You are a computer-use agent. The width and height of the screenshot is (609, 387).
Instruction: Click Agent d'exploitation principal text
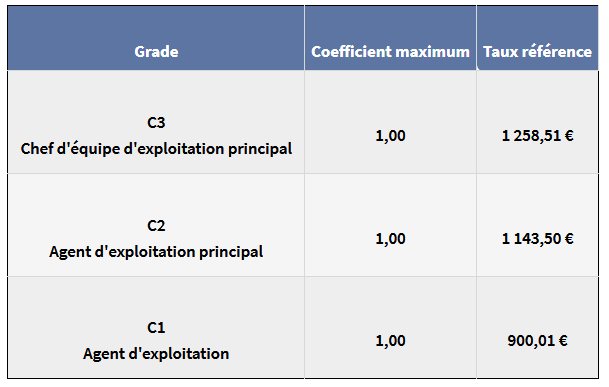[x=156, y=252]
